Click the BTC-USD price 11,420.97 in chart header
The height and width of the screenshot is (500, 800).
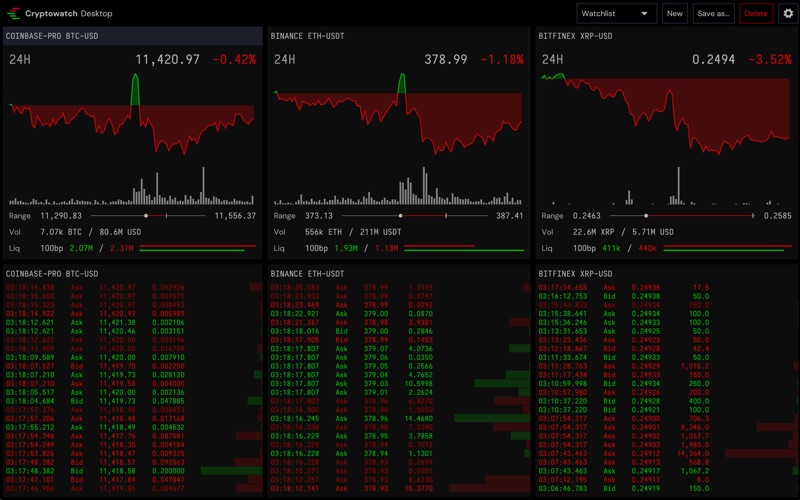click(x=167, y=60)
